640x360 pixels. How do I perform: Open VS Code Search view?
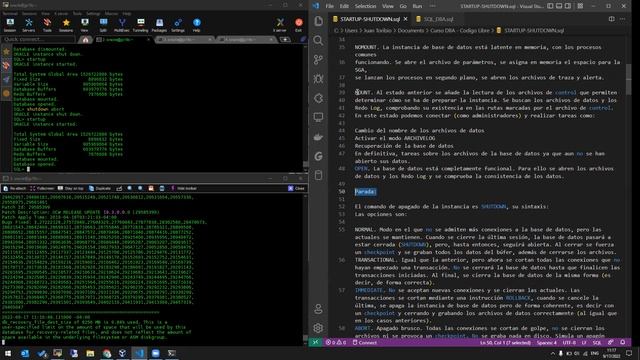318,40
